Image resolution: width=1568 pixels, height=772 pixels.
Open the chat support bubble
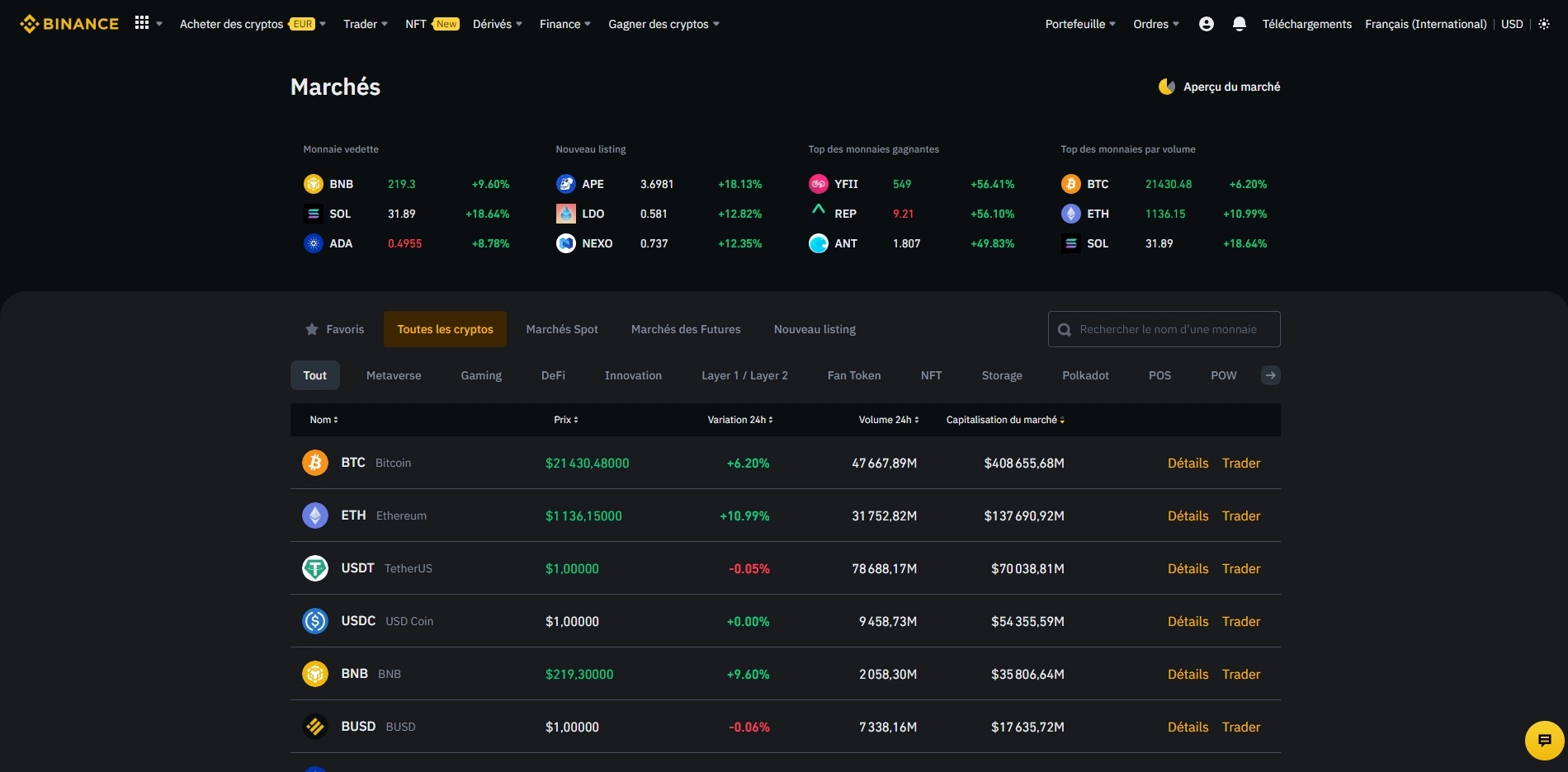tap(1545, 740)
